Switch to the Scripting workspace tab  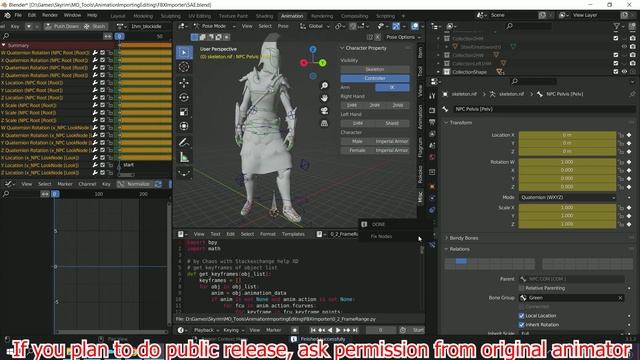point(385,16)
